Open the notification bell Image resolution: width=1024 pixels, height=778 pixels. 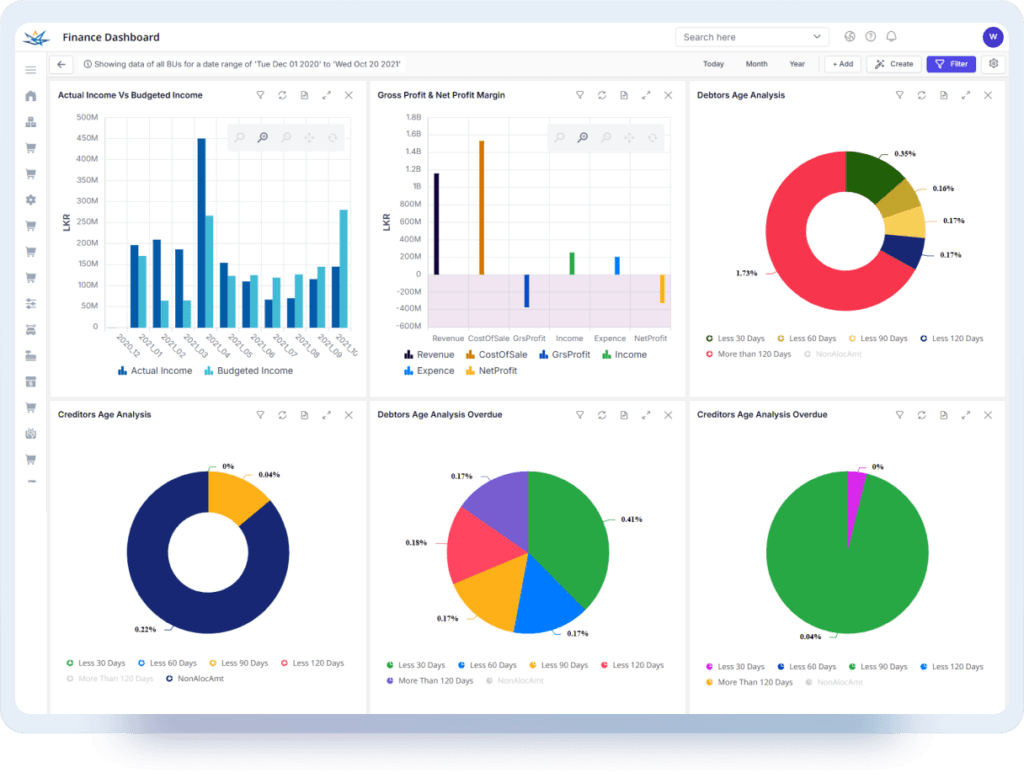point(891,37)
